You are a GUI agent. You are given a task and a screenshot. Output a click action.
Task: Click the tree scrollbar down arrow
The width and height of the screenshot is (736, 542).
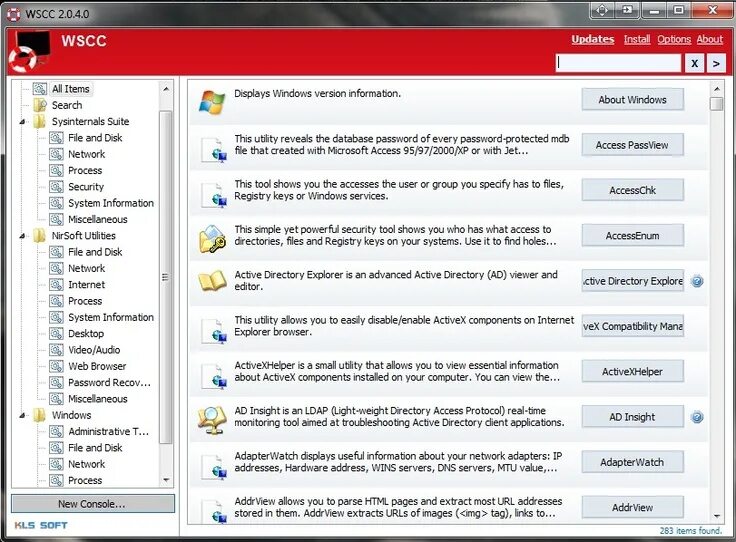[x=166, y=480]
